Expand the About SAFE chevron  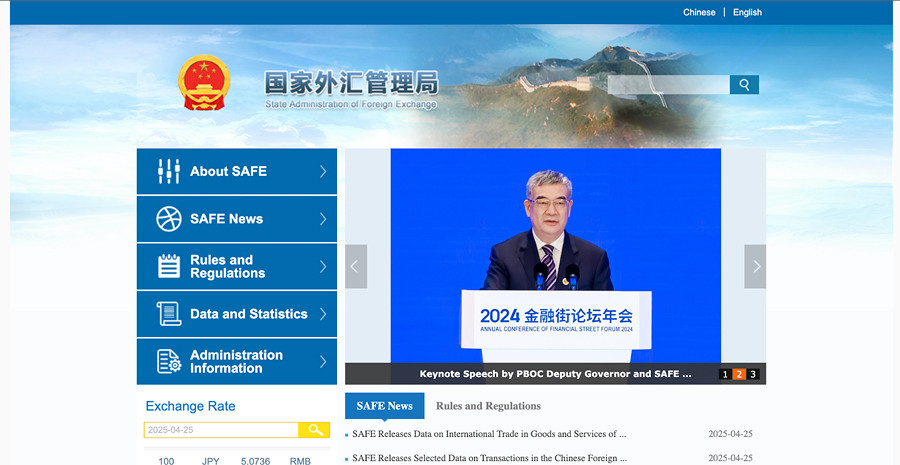click(x=323, y=171)
